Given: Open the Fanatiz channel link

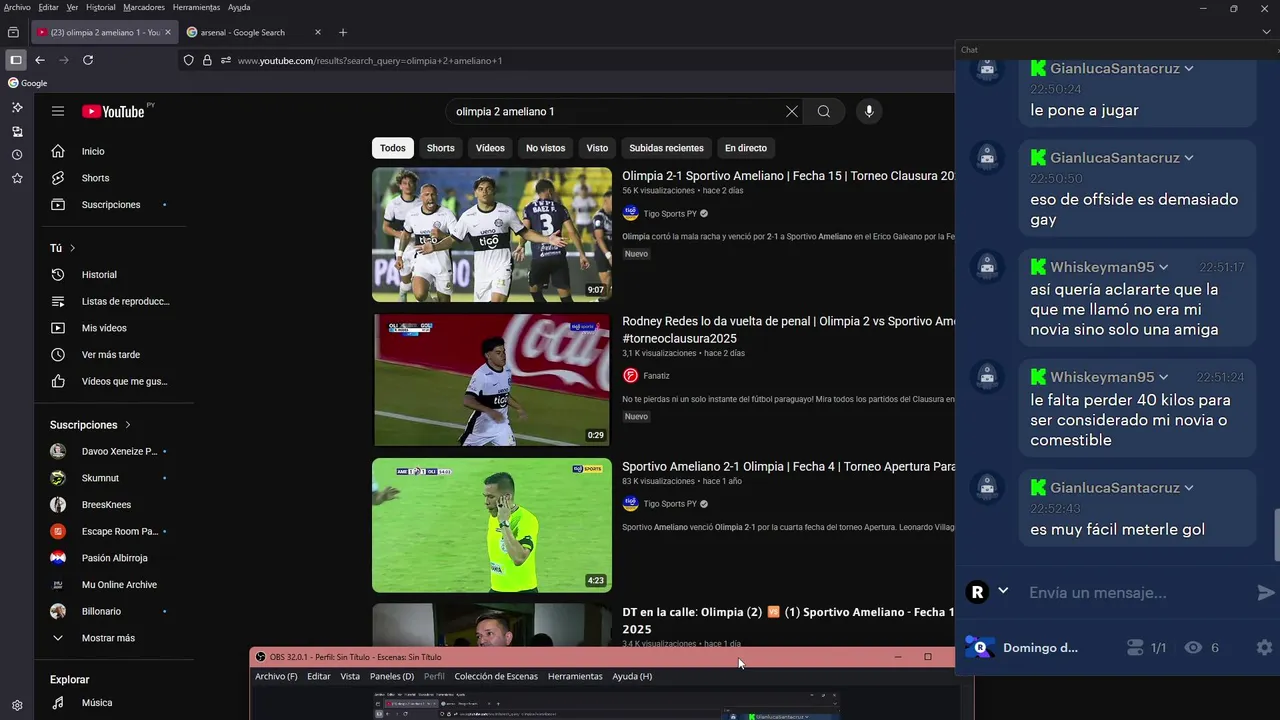Looking at the screenshot, I should 657,376.
